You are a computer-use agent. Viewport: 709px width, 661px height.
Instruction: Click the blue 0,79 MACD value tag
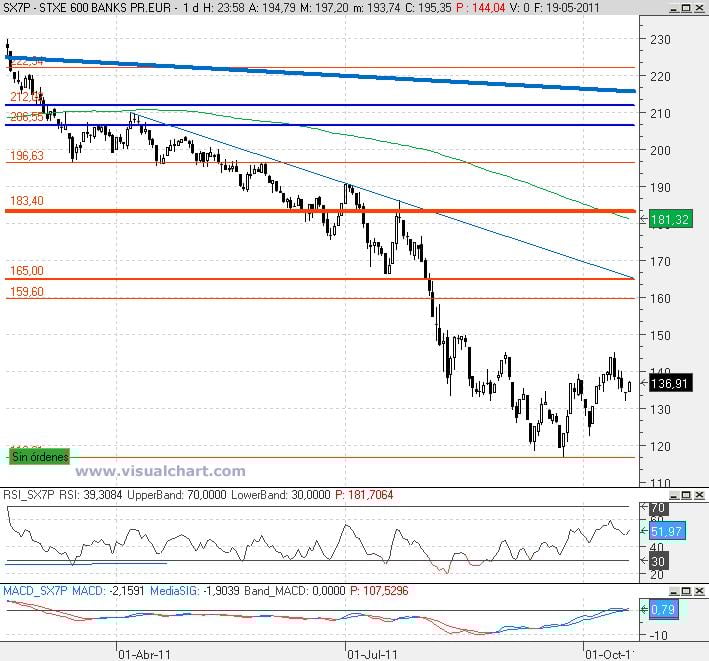pyautogui.click(x=663, y=609)
